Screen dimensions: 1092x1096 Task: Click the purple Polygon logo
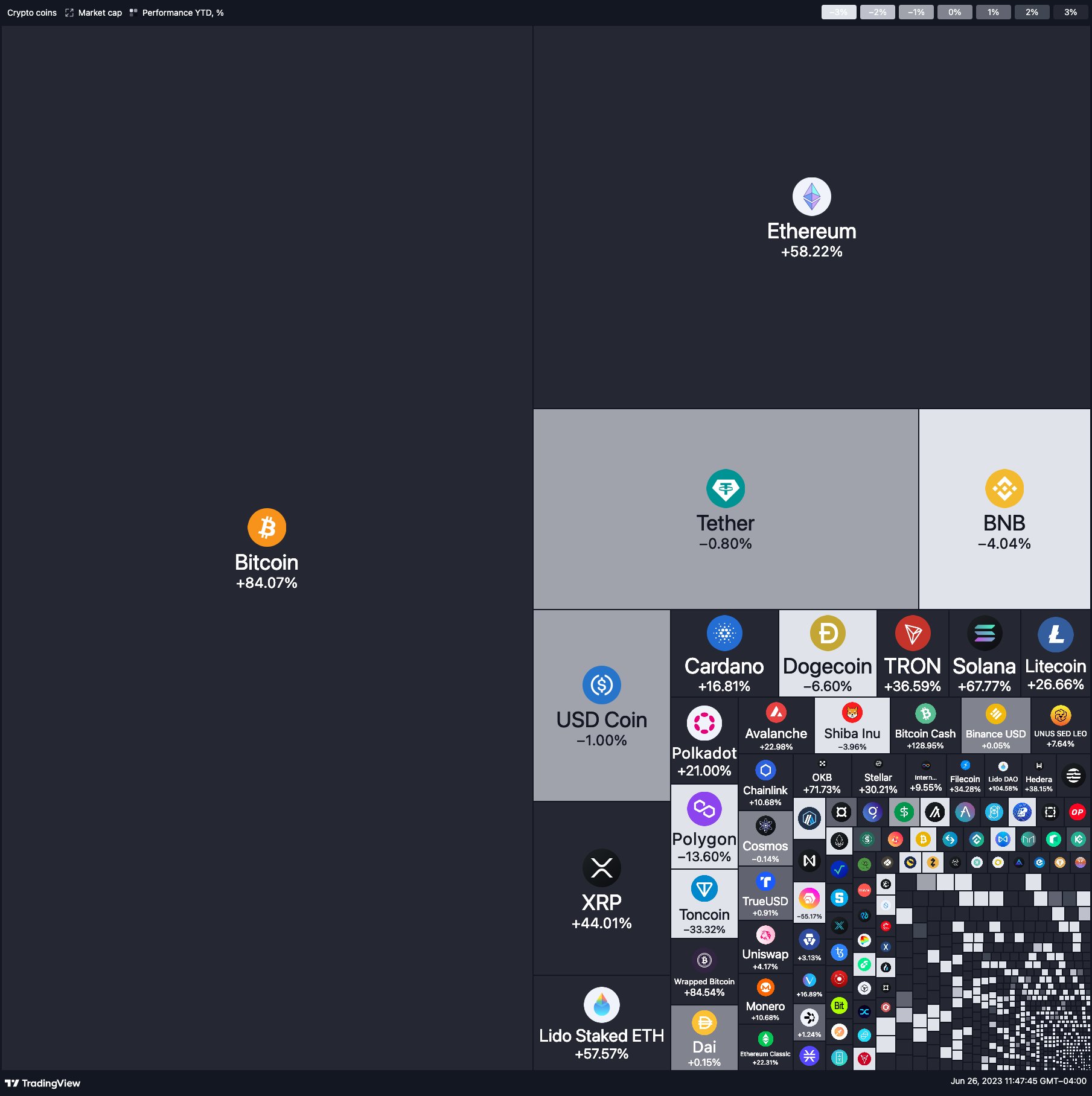tap(704, 809)
